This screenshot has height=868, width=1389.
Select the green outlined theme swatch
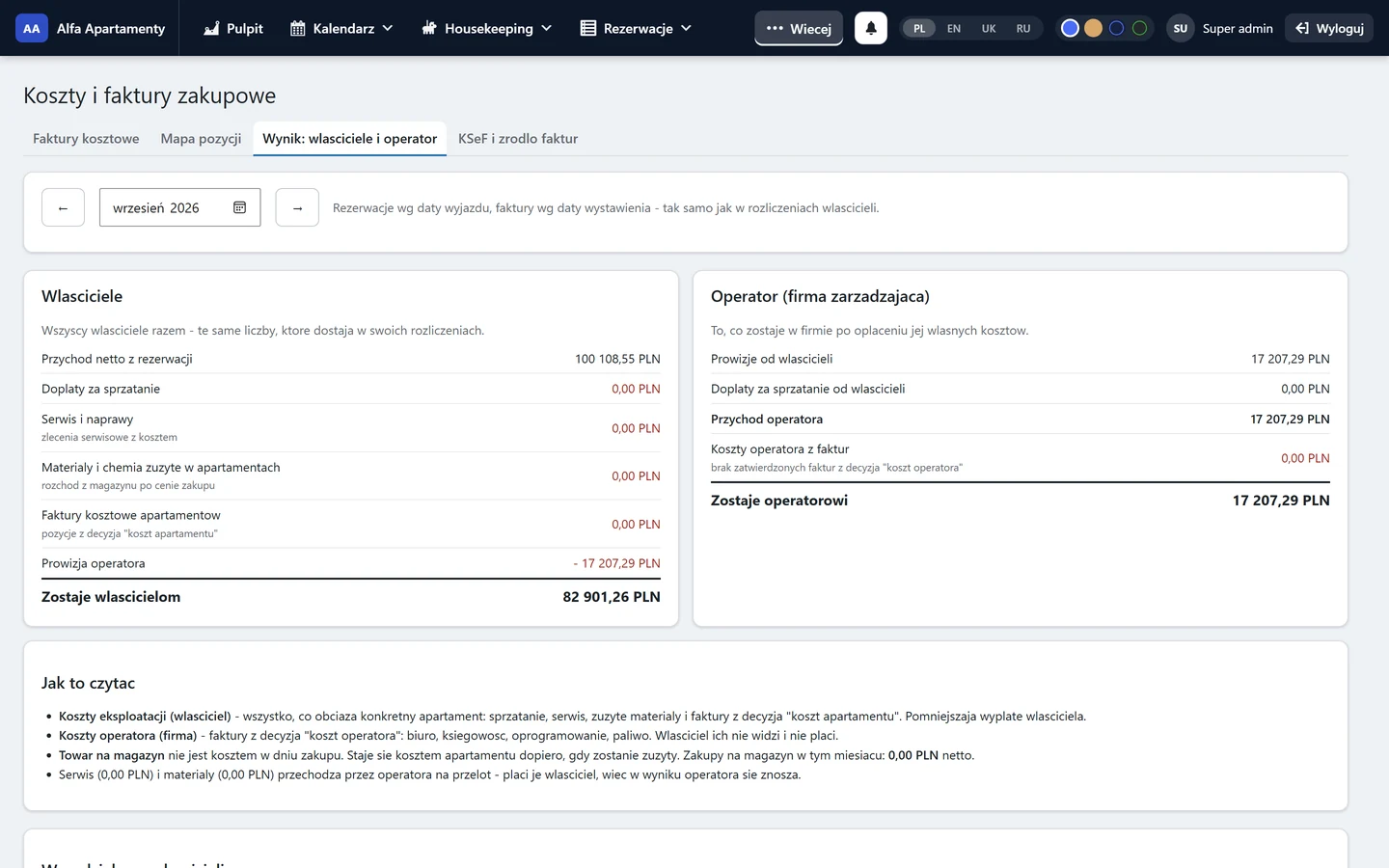point(1139,28)
